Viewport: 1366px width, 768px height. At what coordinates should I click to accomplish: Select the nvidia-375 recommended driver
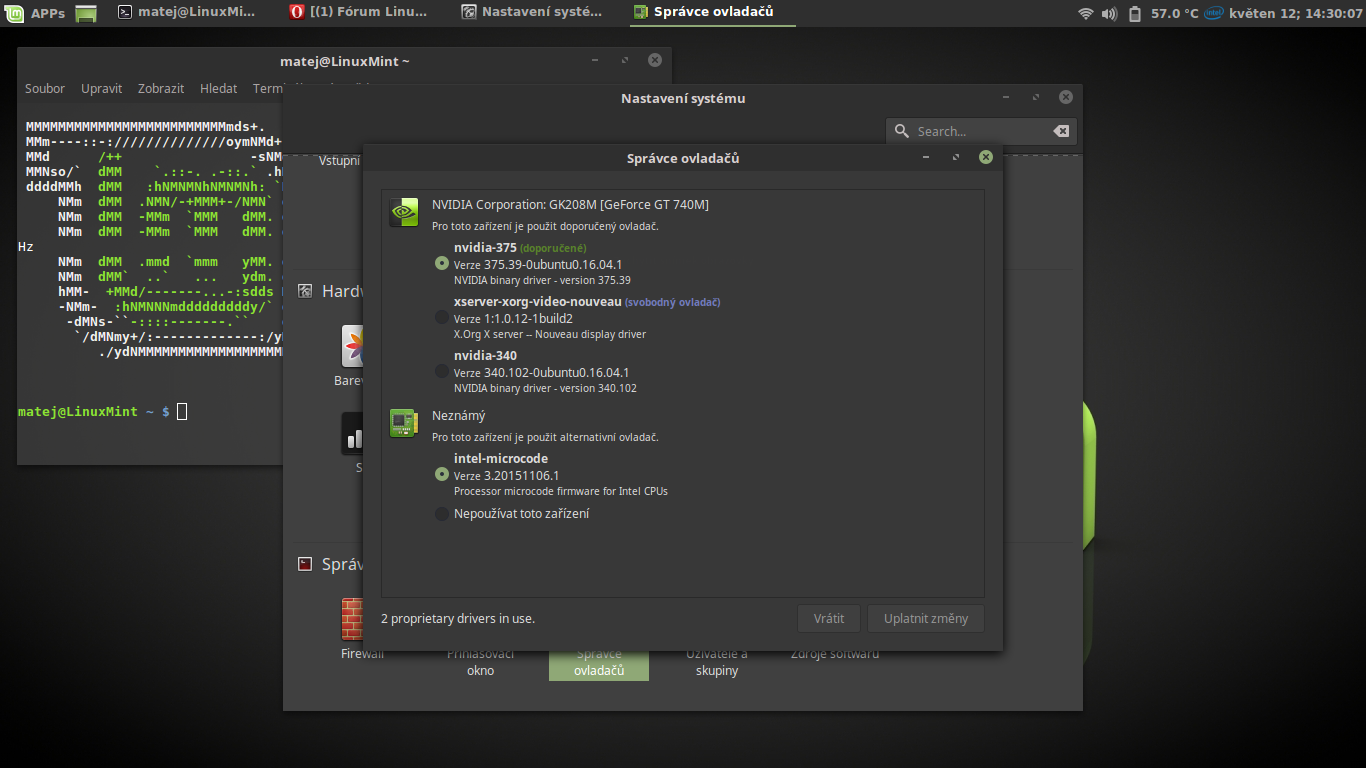[442, 263]
